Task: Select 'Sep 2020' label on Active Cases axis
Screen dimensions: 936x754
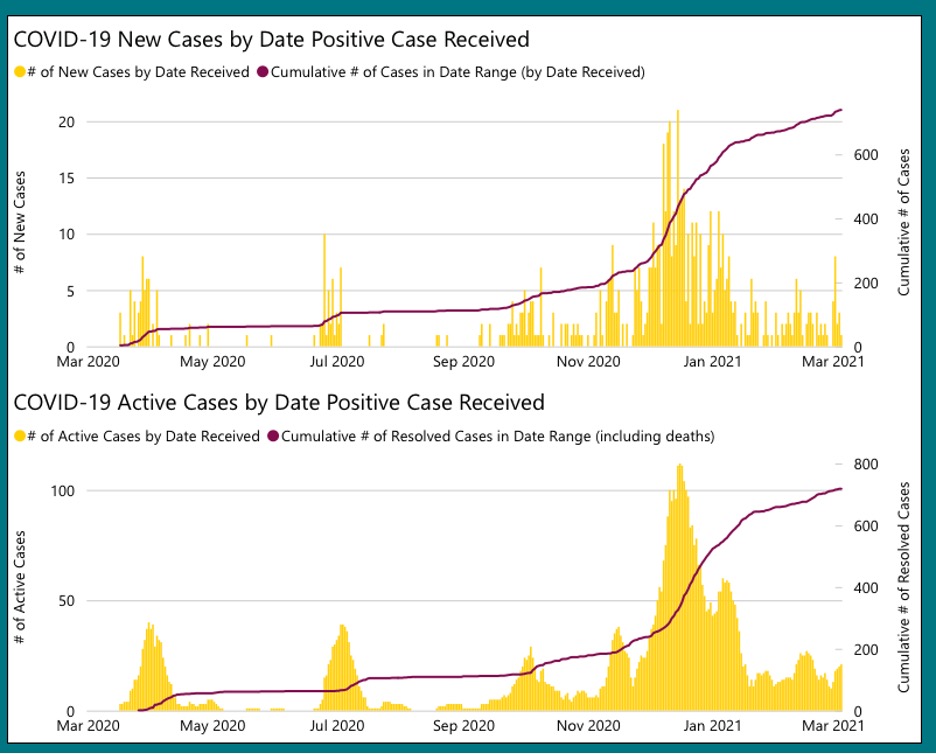Action: coord(468,726)
